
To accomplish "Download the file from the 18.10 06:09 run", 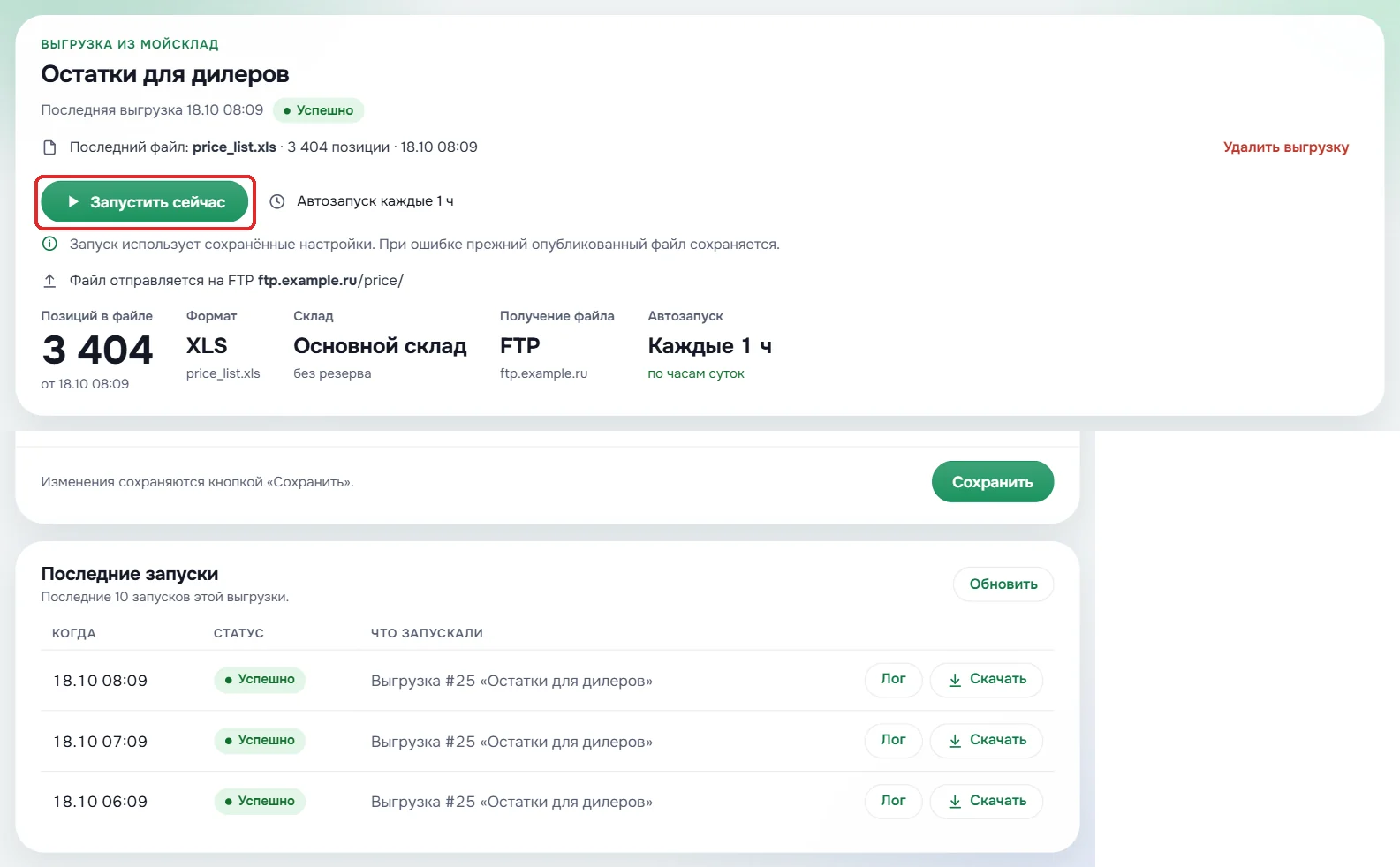I will (x=987, y=802).
